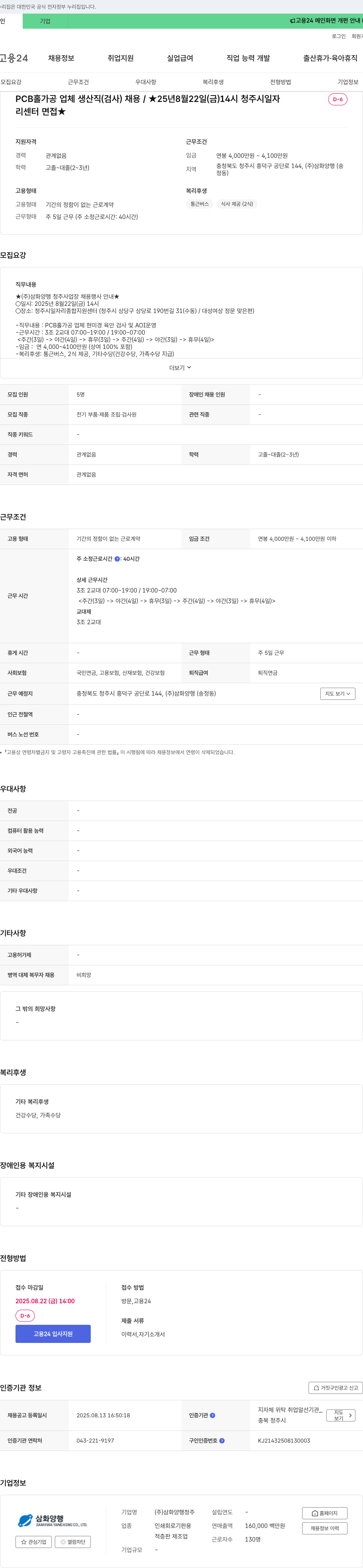Click the help icon next to 주 소정근로시간
The width and height of the screenshot is (363, 1568).
(117, 559)
